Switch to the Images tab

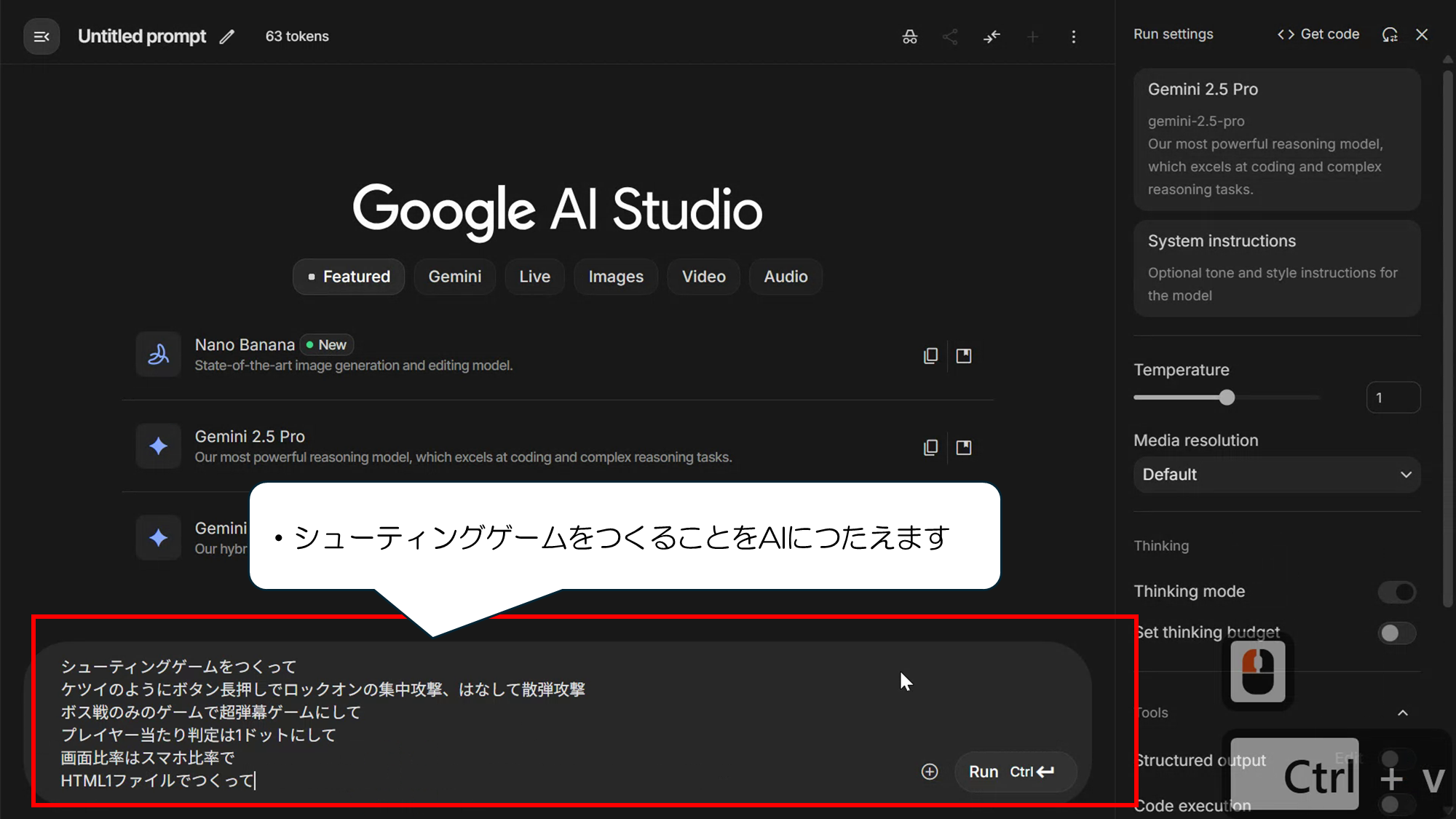tap(615, 277)
